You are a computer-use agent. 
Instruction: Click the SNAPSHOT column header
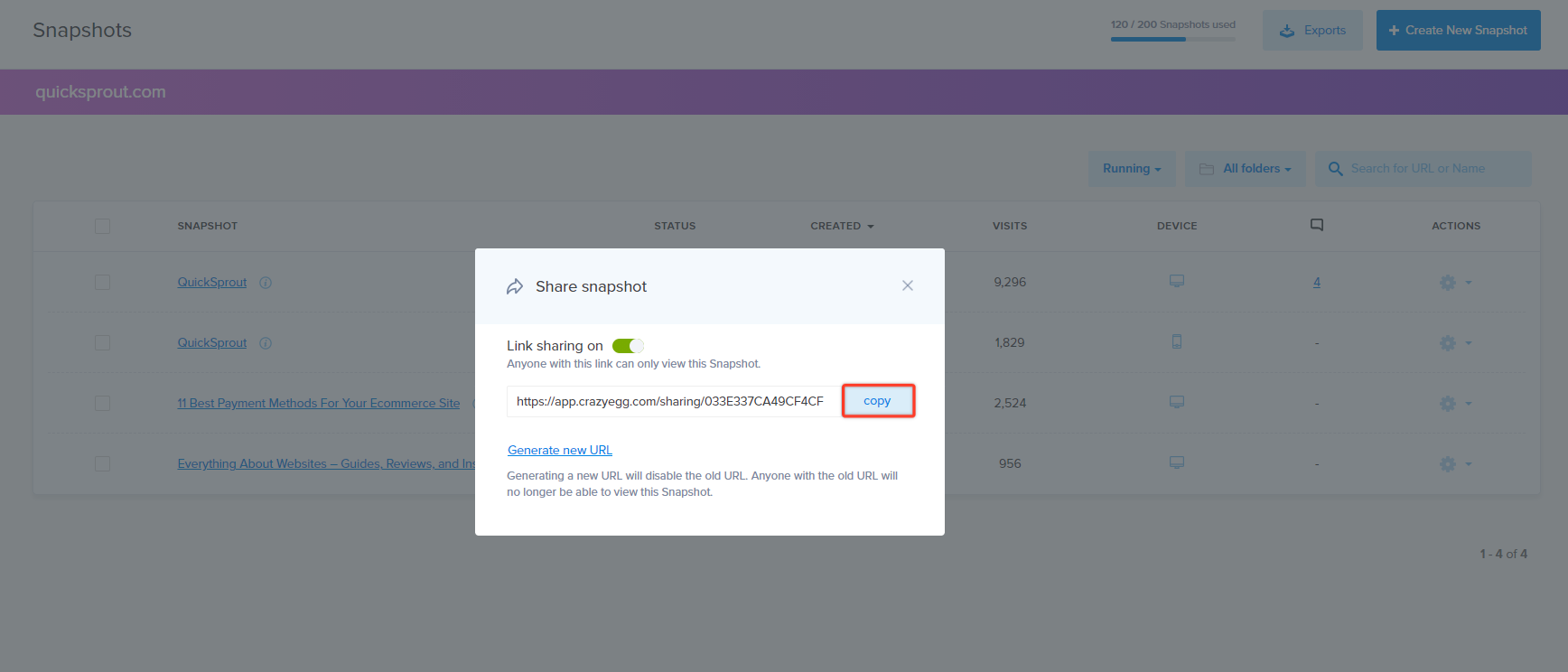click(x=208, y=226)
